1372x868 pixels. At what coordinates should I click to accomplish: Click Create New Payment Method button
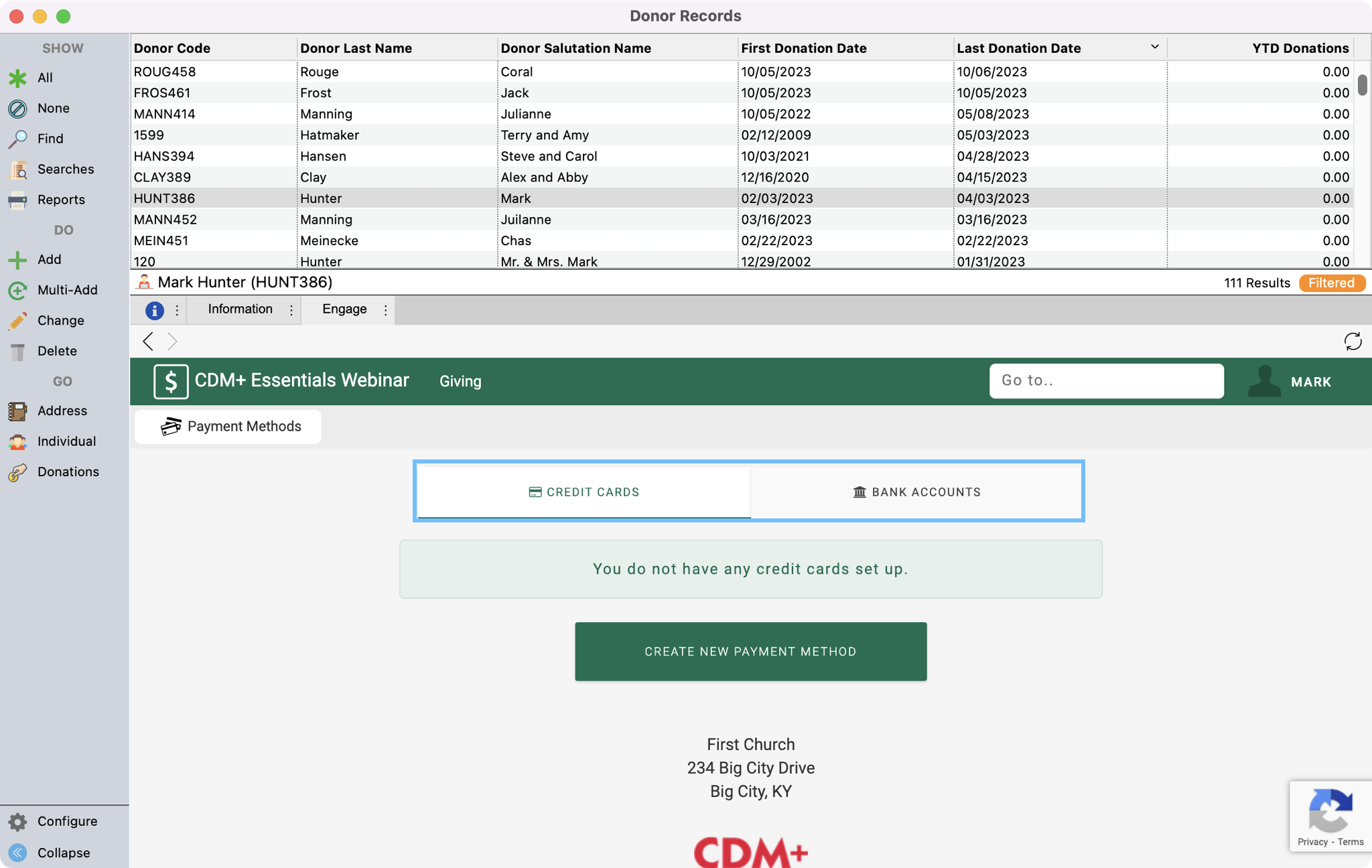[750, 652]
